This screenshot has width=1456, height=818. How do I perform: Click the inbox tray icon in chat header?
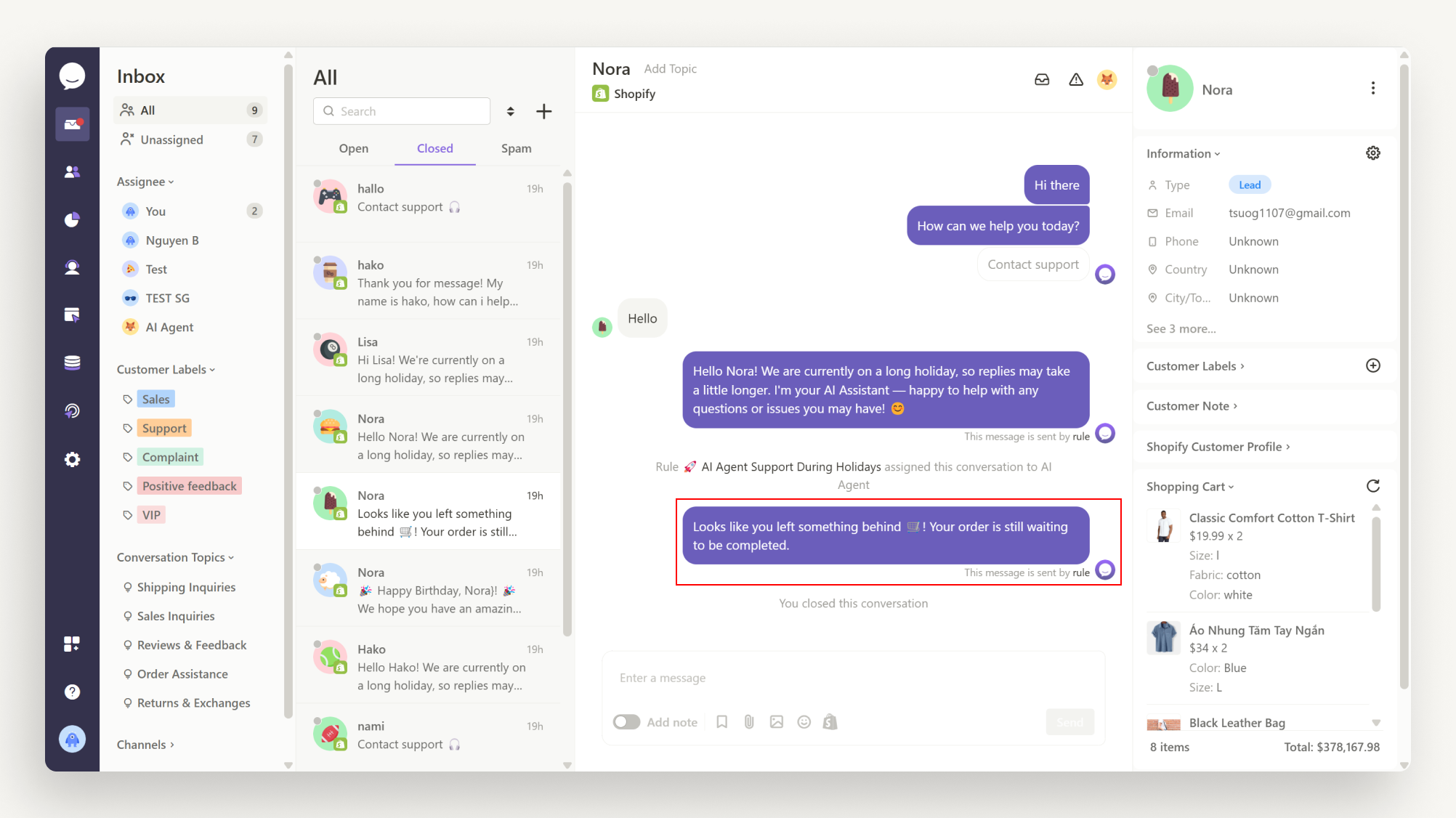tap(1042, 80)
